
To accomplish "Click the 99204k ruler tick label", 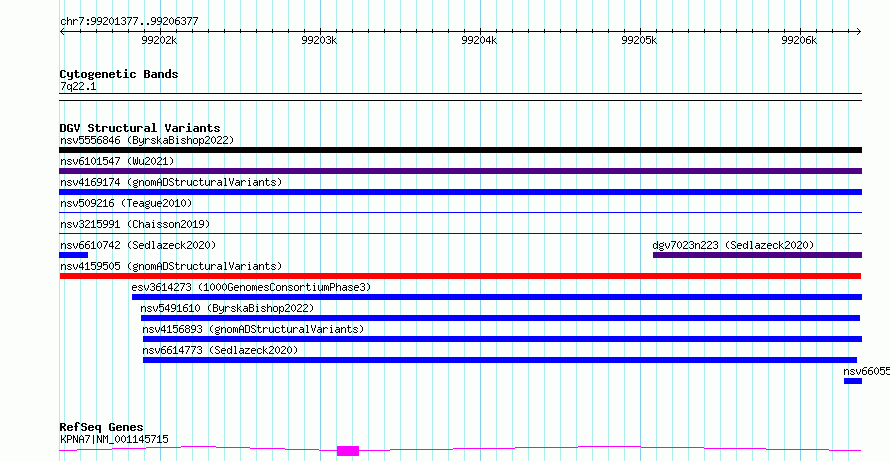I will click(x=480, y=40).
